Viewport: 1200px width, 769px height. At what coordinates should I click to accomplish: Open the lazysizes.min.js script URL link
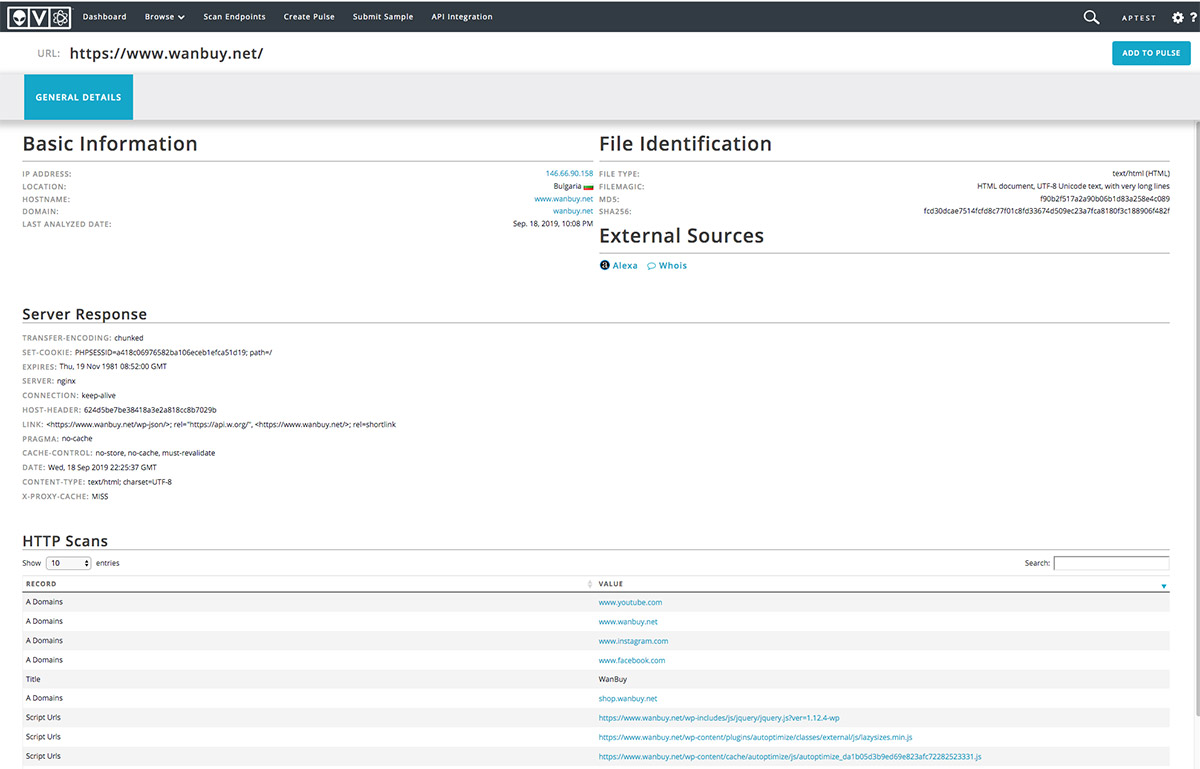point(755,737)
